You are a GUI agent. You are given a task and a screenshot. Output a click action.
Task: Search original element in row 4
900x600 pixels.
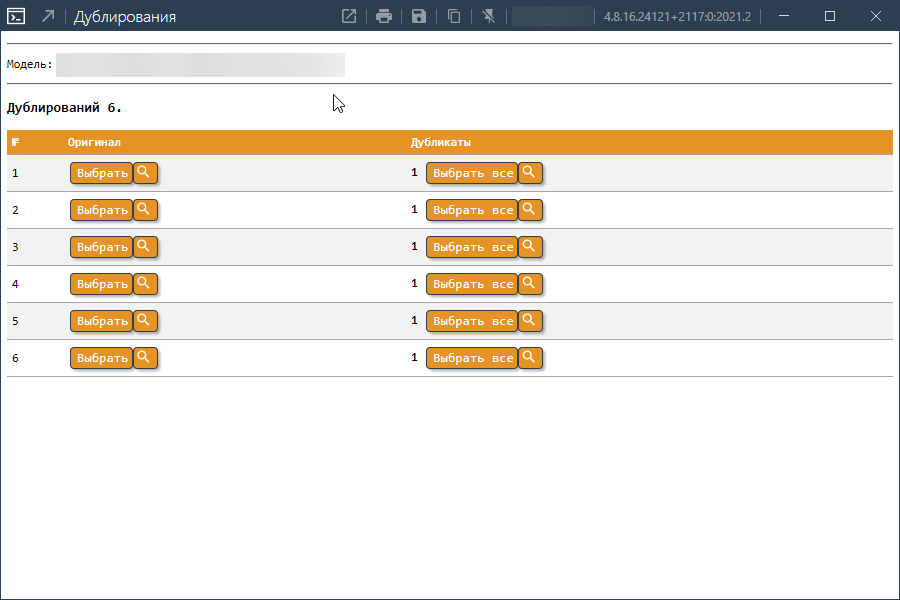[145, 284]
